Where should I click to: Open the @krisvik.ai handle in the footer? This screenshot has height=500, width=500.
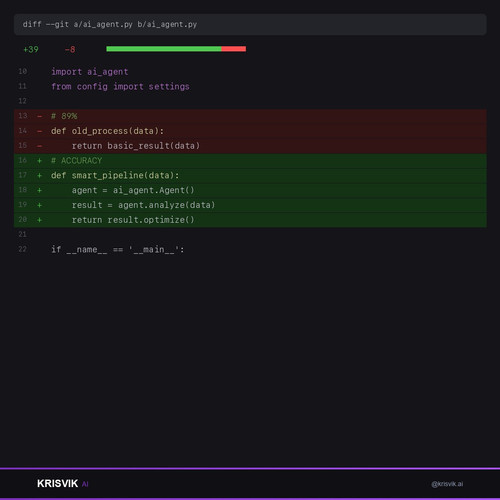coord(447,484)
